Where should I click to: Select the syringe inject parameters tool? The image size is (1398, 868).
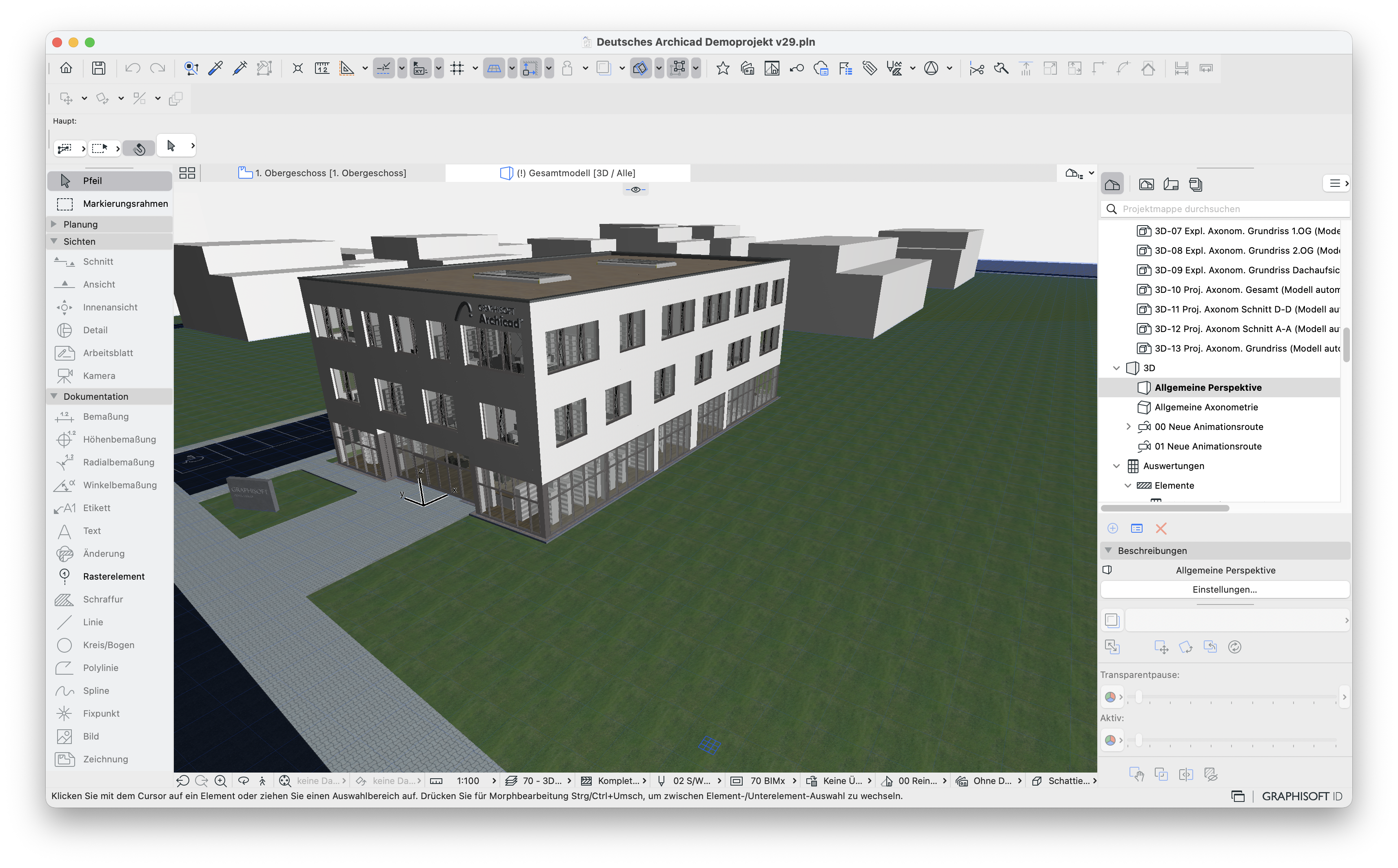click(240, 68)
